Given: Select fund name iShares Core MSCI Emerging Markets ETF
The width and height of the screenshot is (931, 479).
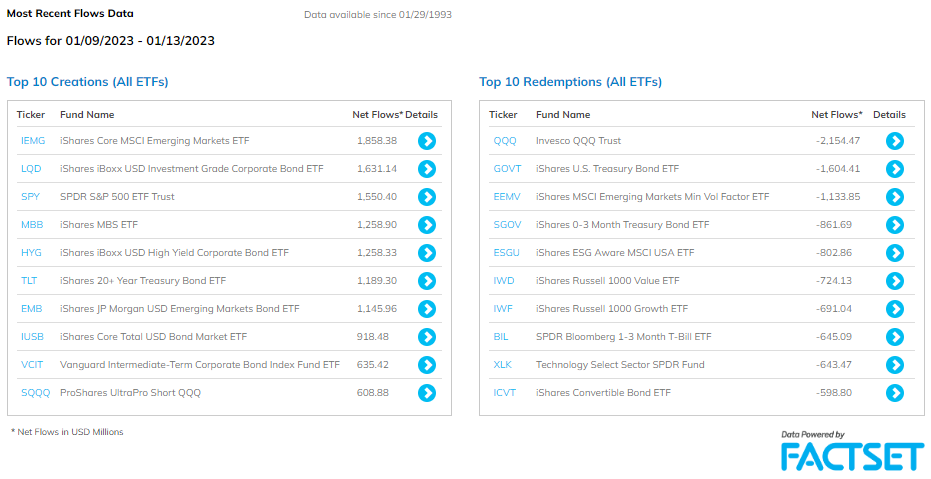Looking at the screenshot, I should click(x=154, y=141).
